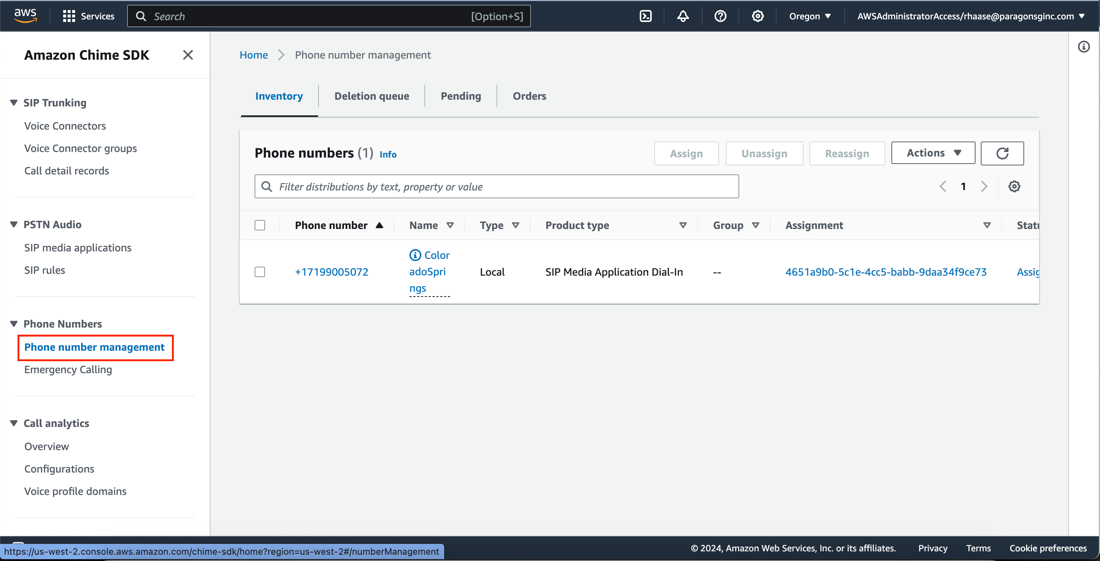Sort by Phone number column arrow
The width and height of the screenshot is (1100, 565).
click(x=380, y=225)
